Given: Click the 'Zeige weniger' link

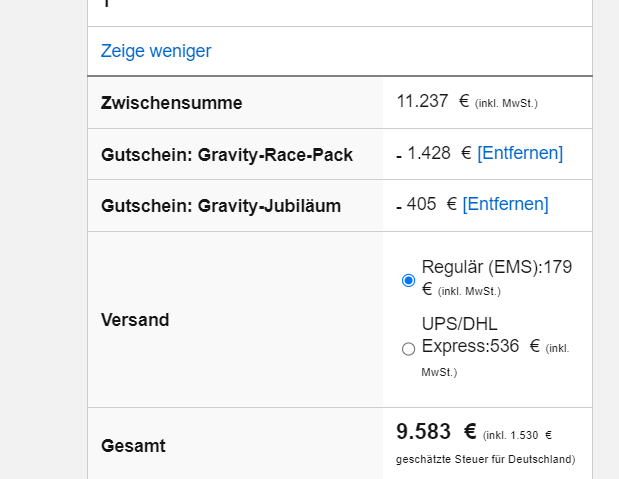Looking at the screenshot, I should [155, 51].
